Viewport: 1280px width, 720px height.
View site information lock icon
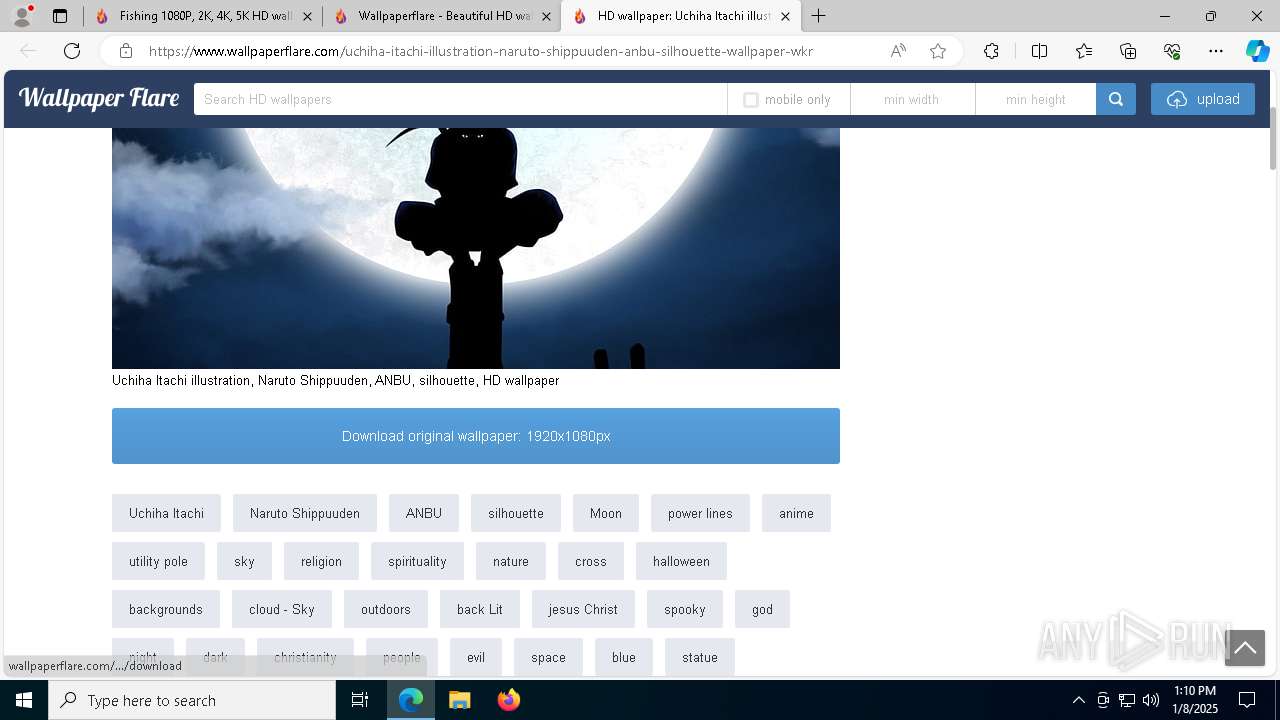(x=126, y=51)
